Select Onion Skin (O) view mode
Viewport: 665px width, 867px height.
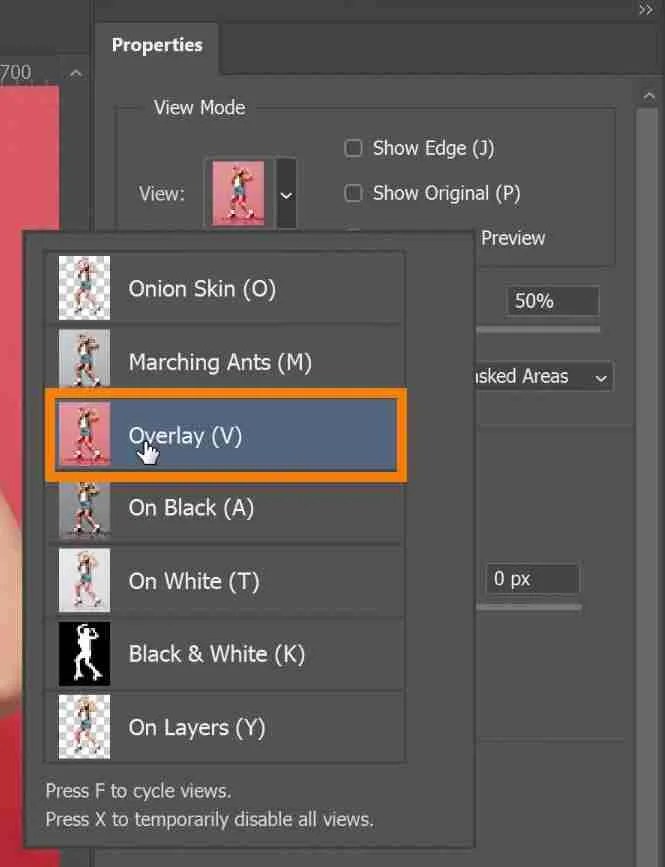224,288
